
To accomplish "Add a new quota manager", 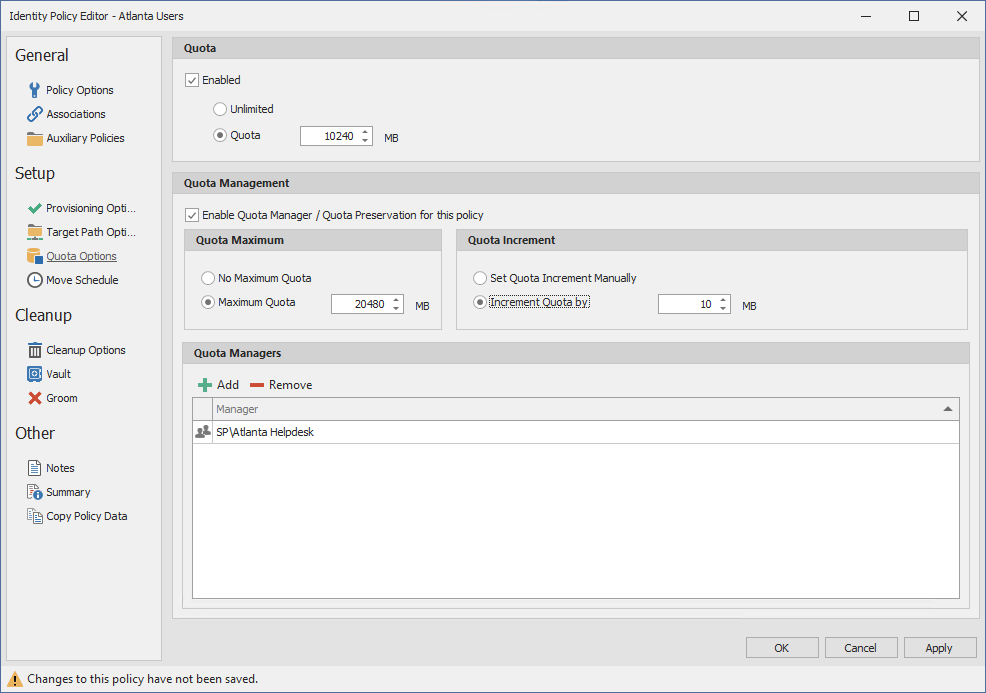I will [x=218, y=385].
